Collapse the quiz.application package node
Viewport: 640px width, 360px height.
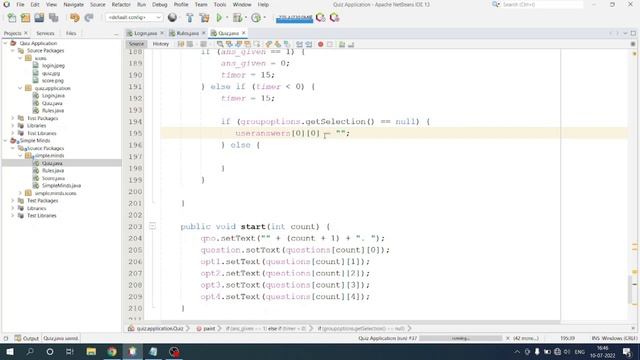click(20, 88)
